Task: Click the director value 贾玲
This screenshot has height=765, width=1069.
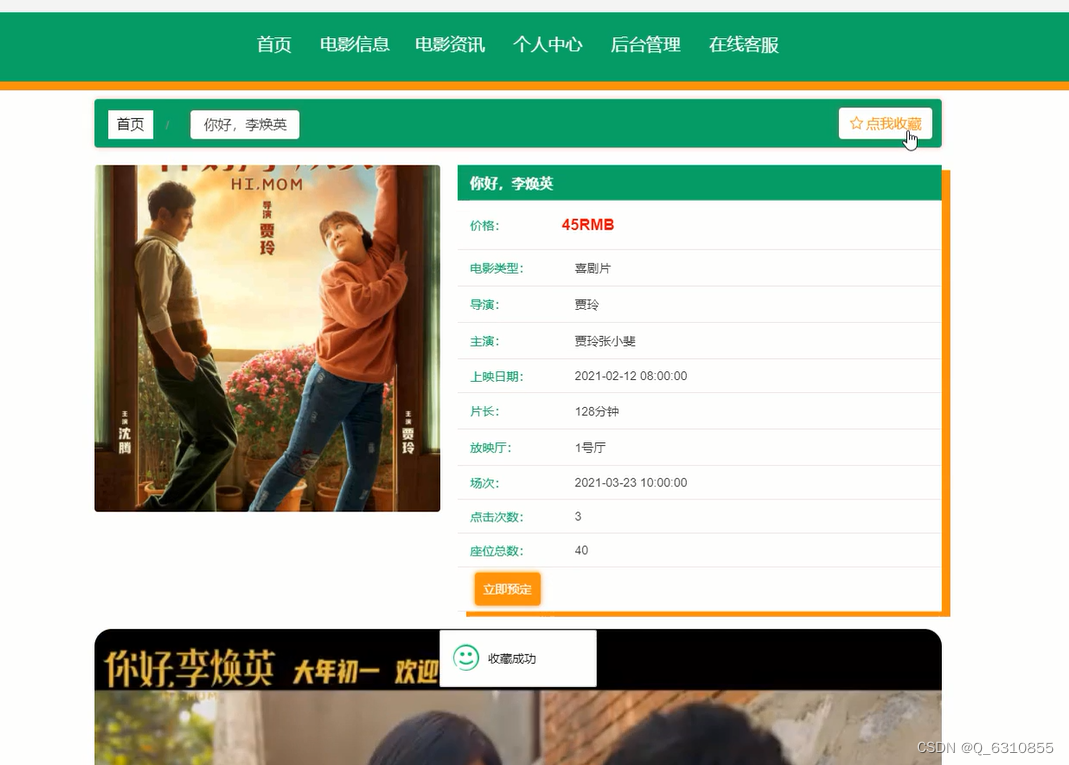Action: coord(586,305)
